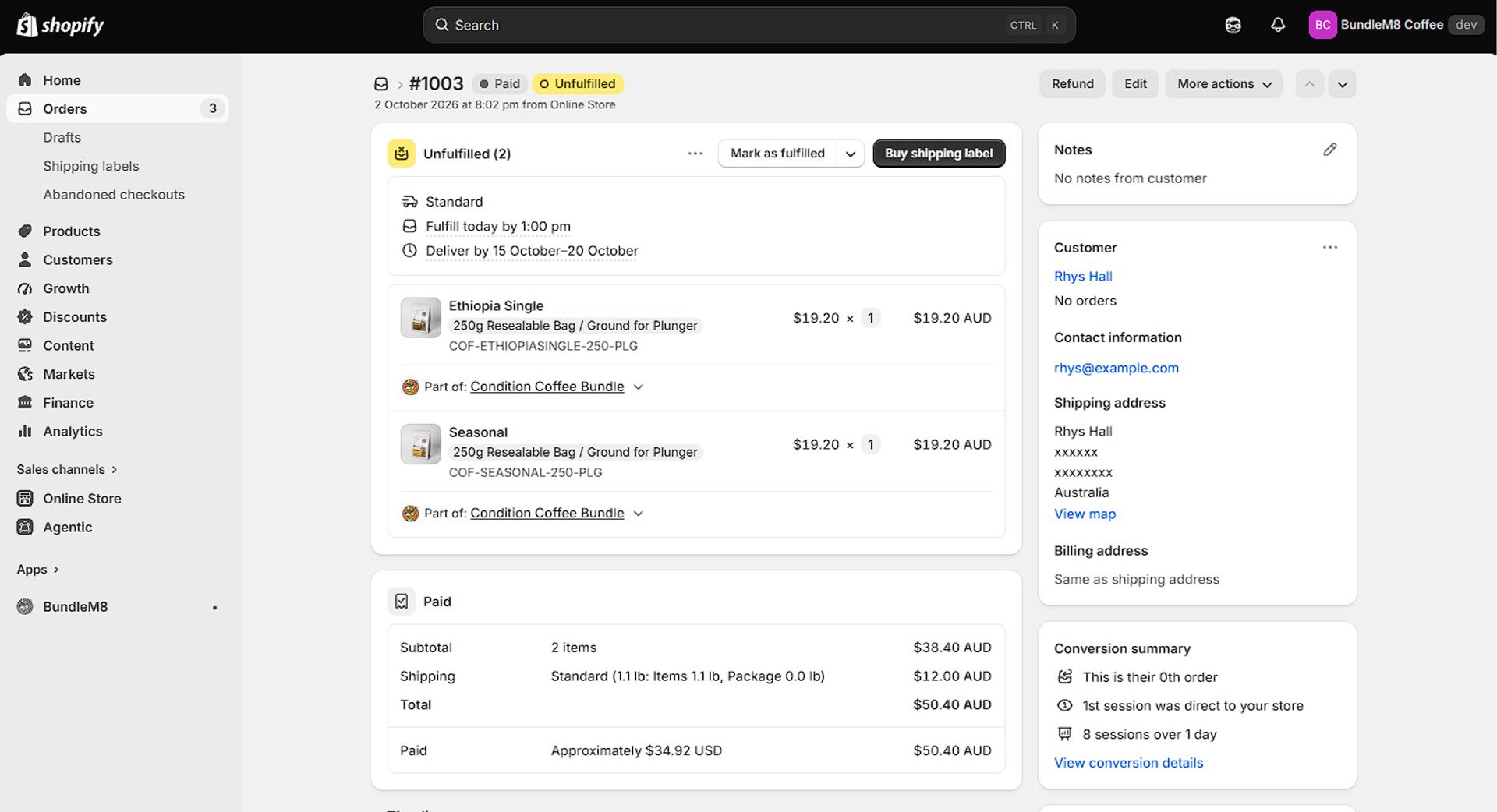Screen dimensions: 1497x812
Task: Open the Customer card three-dot menu
Action: tap(1330, 248)
